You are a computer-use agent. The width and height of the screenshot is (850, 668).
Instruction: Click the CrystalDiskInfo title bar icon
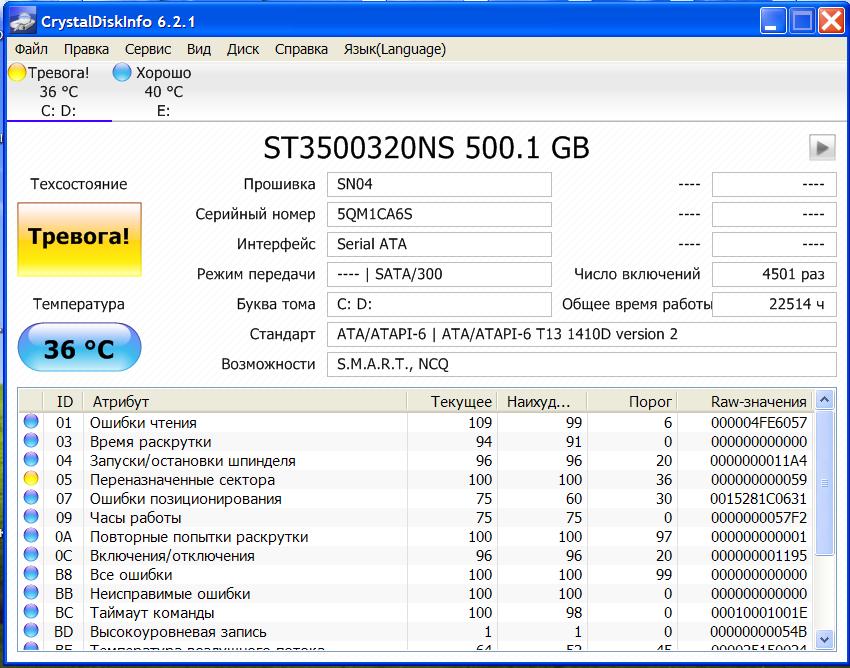(x=22, y=22)
